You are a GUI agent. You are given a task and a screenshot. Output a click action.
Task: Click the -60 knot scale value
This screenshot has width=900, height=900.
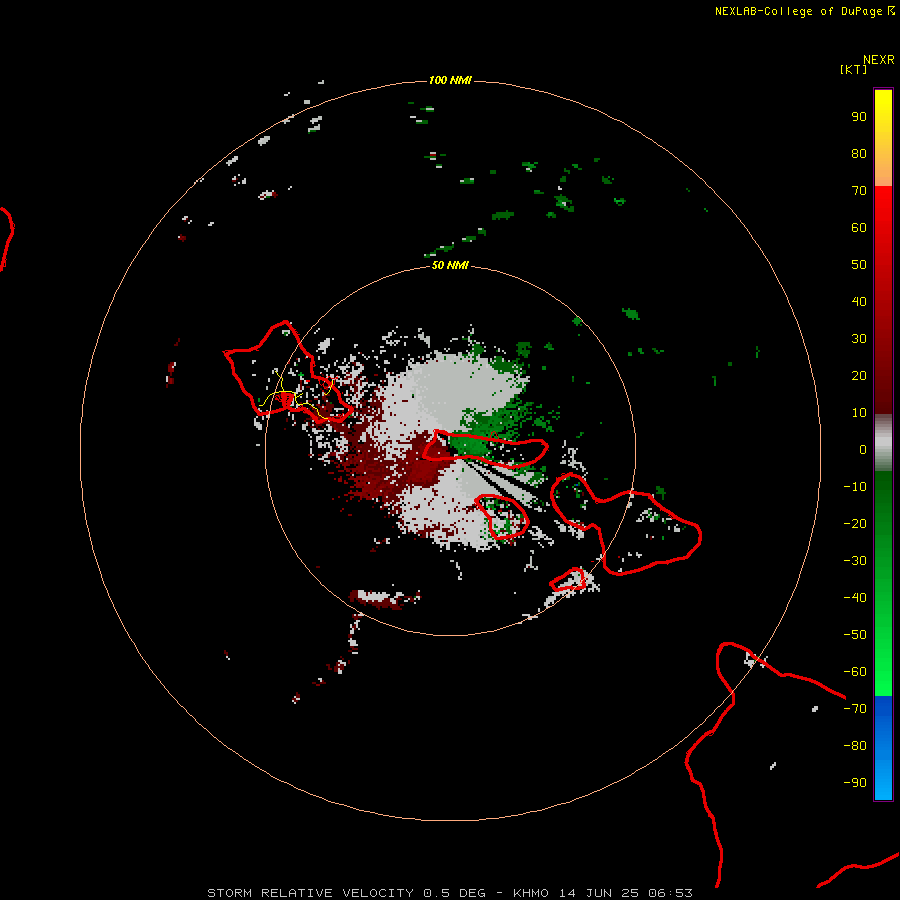[855, 672]
